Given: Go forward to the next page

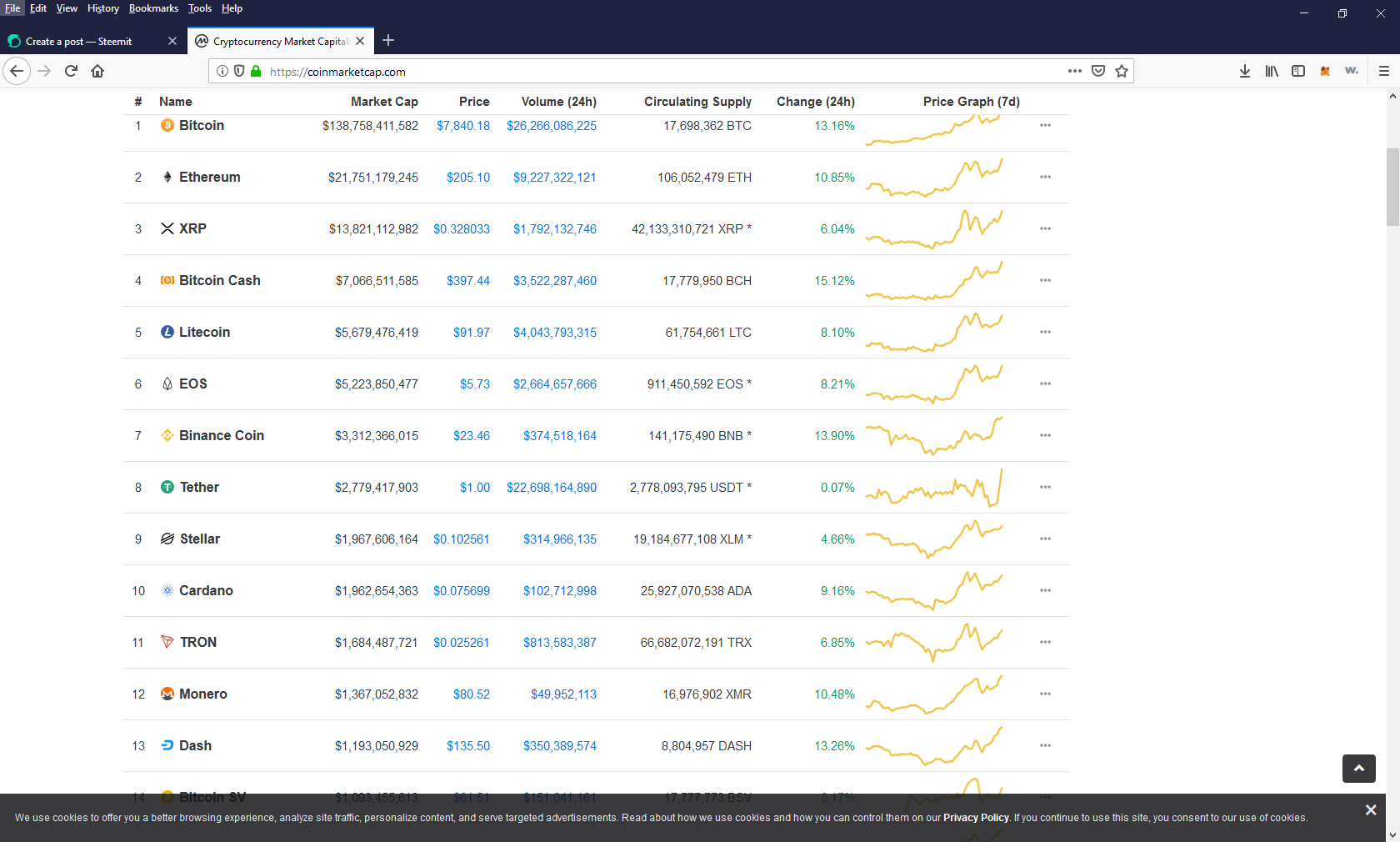Looking at the screenshot, I should (x=45, y=71).
